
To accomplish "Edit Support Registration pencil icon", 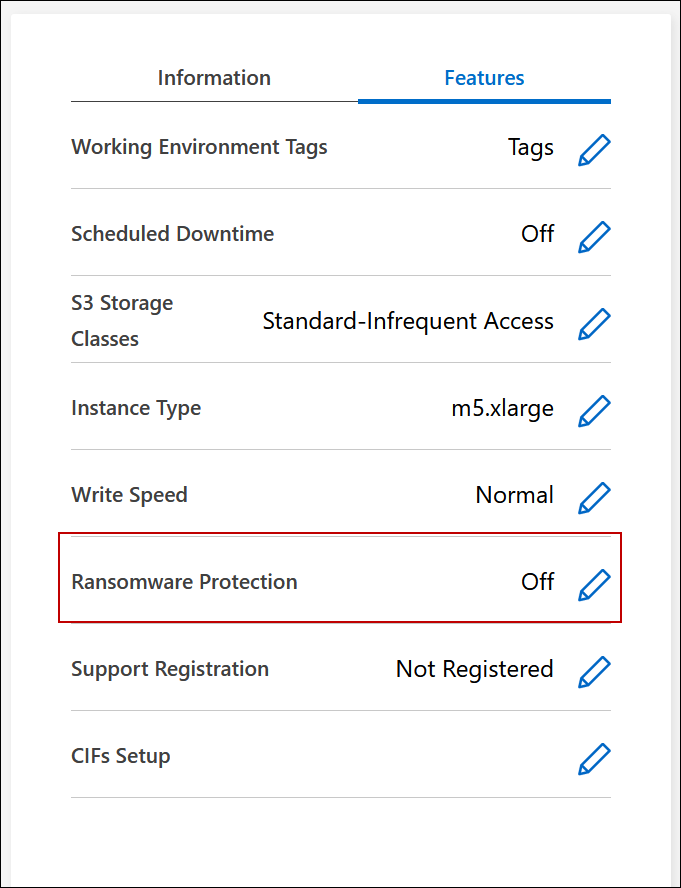I will pos(594,671).
